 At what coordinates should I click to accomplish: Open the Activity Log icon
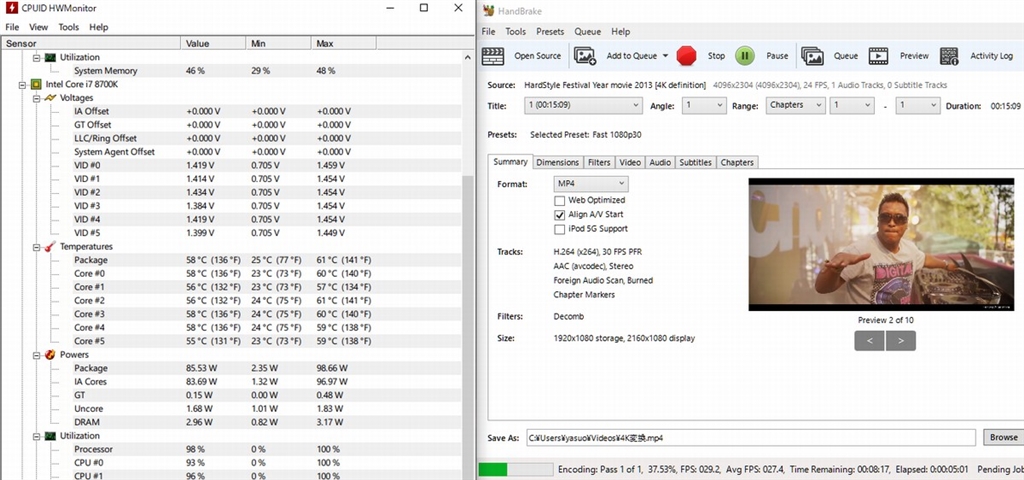(x=950, y=56)
